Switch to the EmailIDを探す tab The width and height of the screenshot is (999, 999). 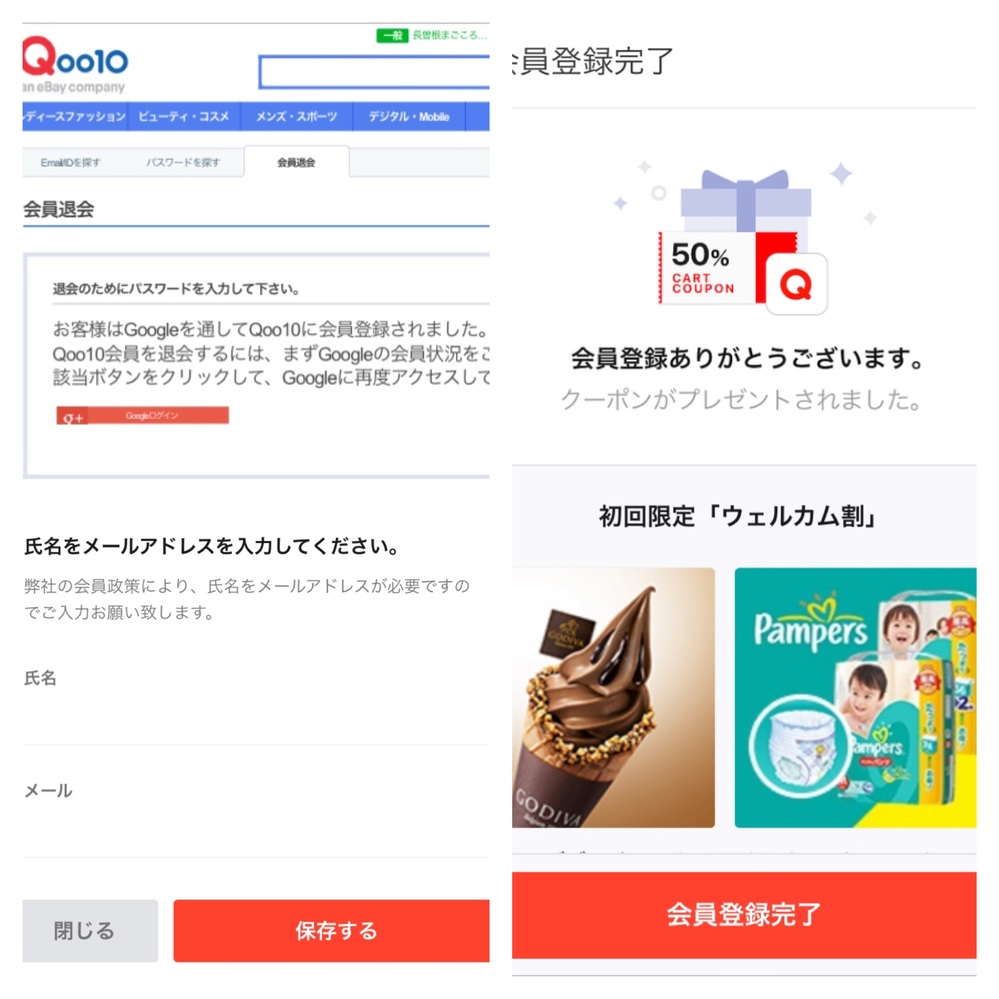(x=71, y=162)
